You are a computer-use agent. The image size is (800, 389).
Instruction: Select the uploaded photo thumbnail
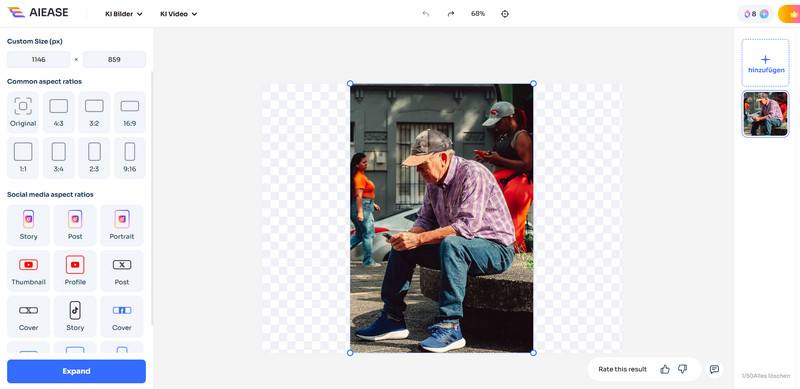tap(765, 114)
